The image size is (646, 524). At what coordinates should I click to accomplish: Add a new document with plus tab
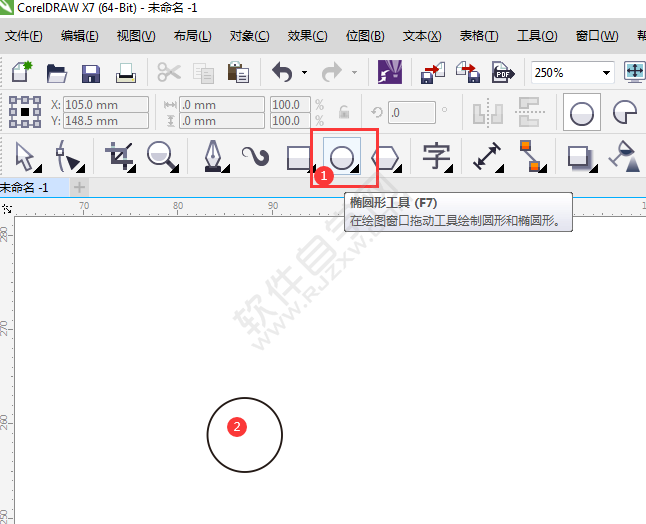pos(79,187)
